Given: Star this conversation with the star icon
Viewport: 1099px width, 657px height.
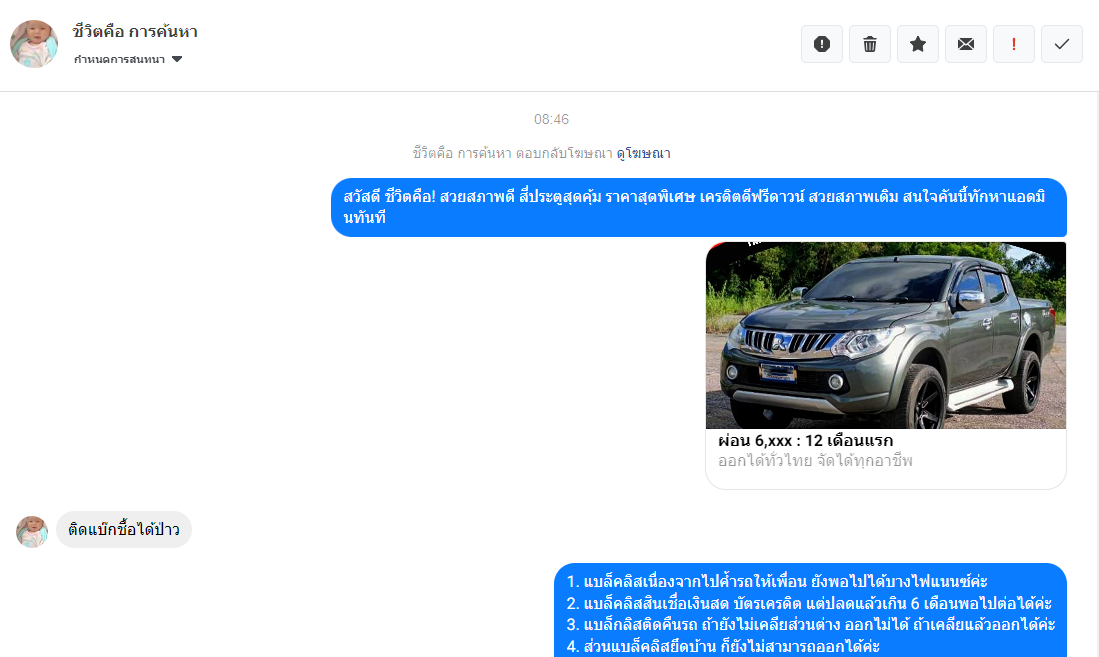Looking at the screenshot, I should click(x=917, y=44).
